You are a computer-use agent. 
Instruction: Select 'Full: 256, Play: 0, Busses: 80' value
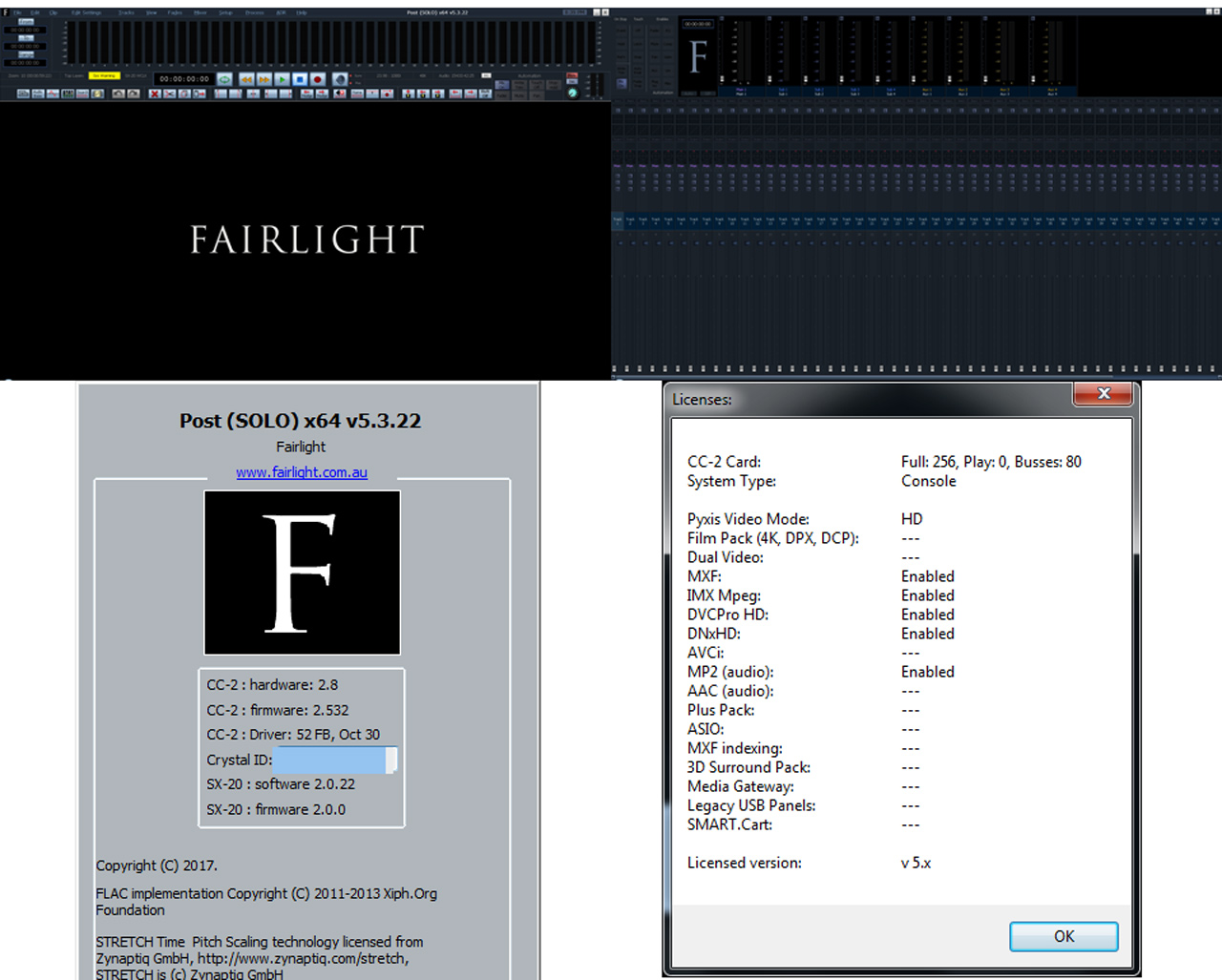point(991,462)
